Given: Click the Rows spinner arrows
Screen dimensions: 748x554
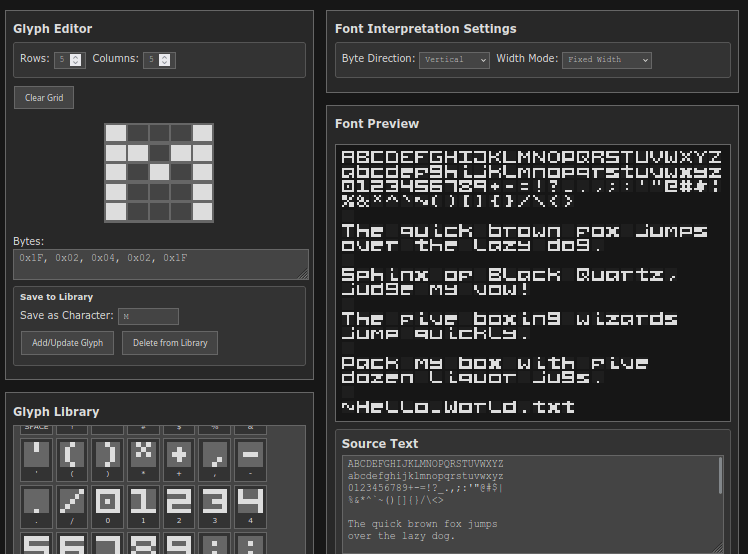Looking at the screenshot, I should tap(77, 60).
